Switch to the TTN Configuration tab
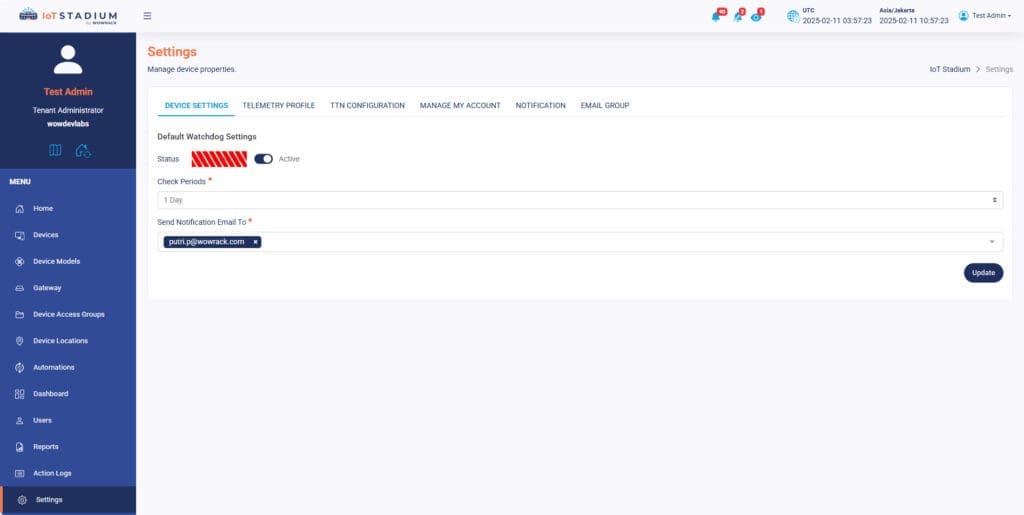 click(367, 105)
